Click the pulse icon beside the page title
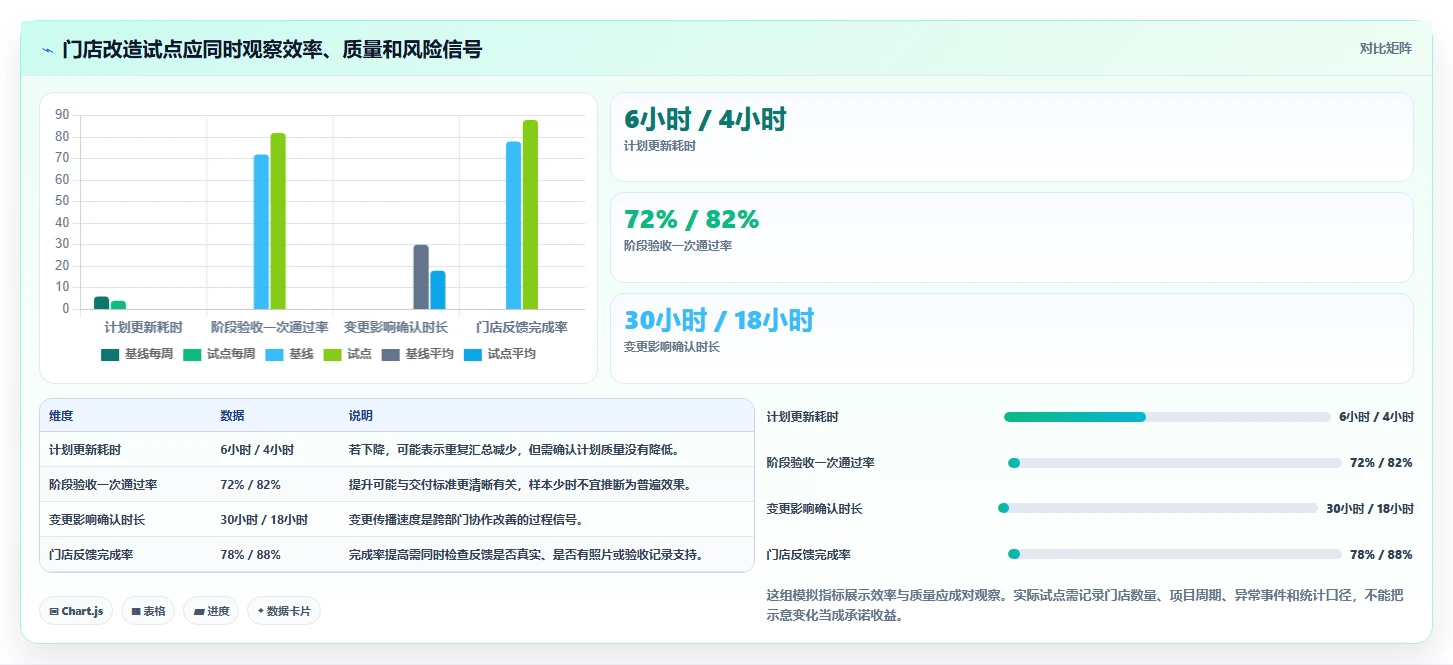Viewport: 1453px width, 665px height. click(x=48, y=49)
